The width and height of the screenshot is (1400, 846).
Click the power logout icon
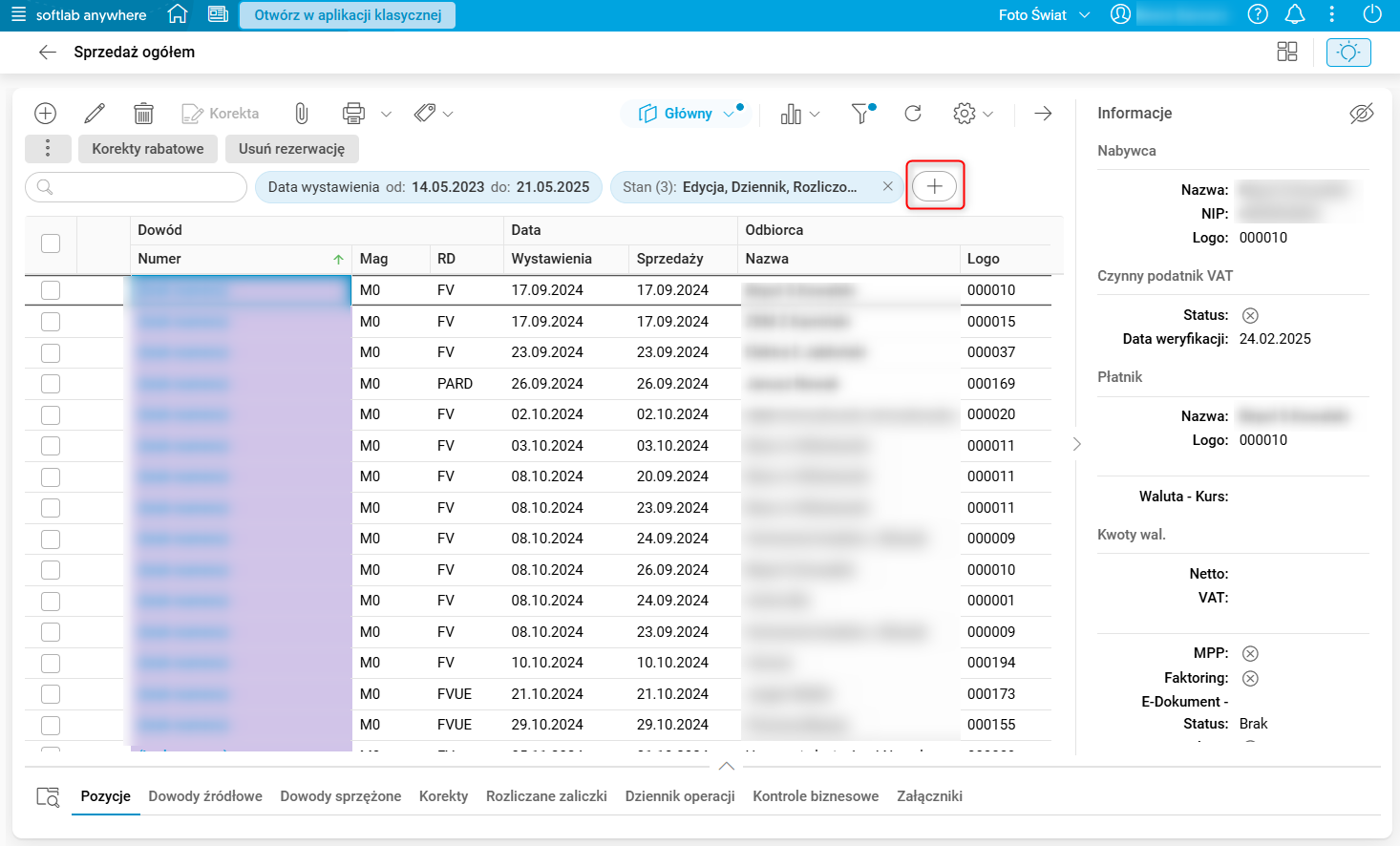tap(1372, 14)
